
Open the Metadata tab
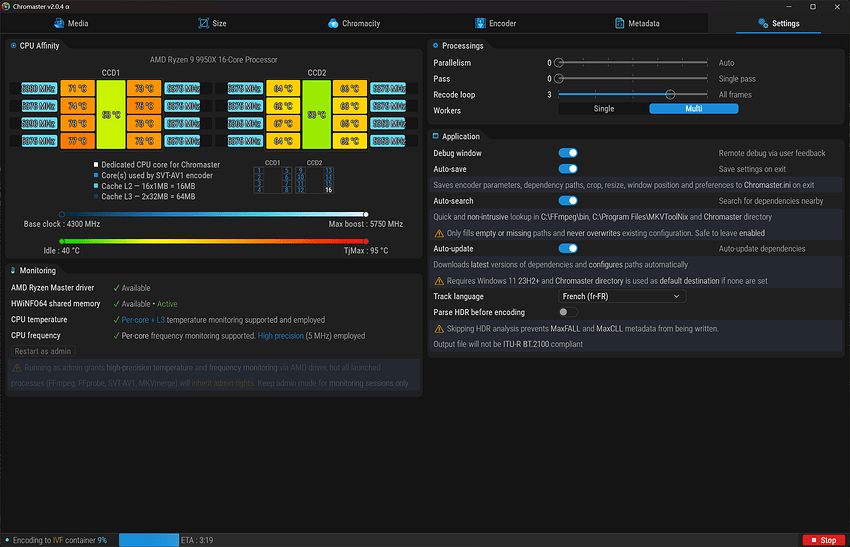tap(637, 23)
